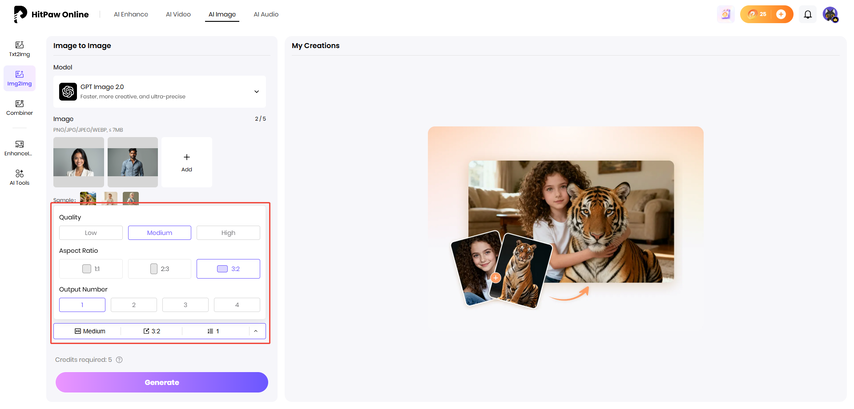Switch to the AI Audio tab
Screen dimensions: 854x409
[x=266, y=14]
